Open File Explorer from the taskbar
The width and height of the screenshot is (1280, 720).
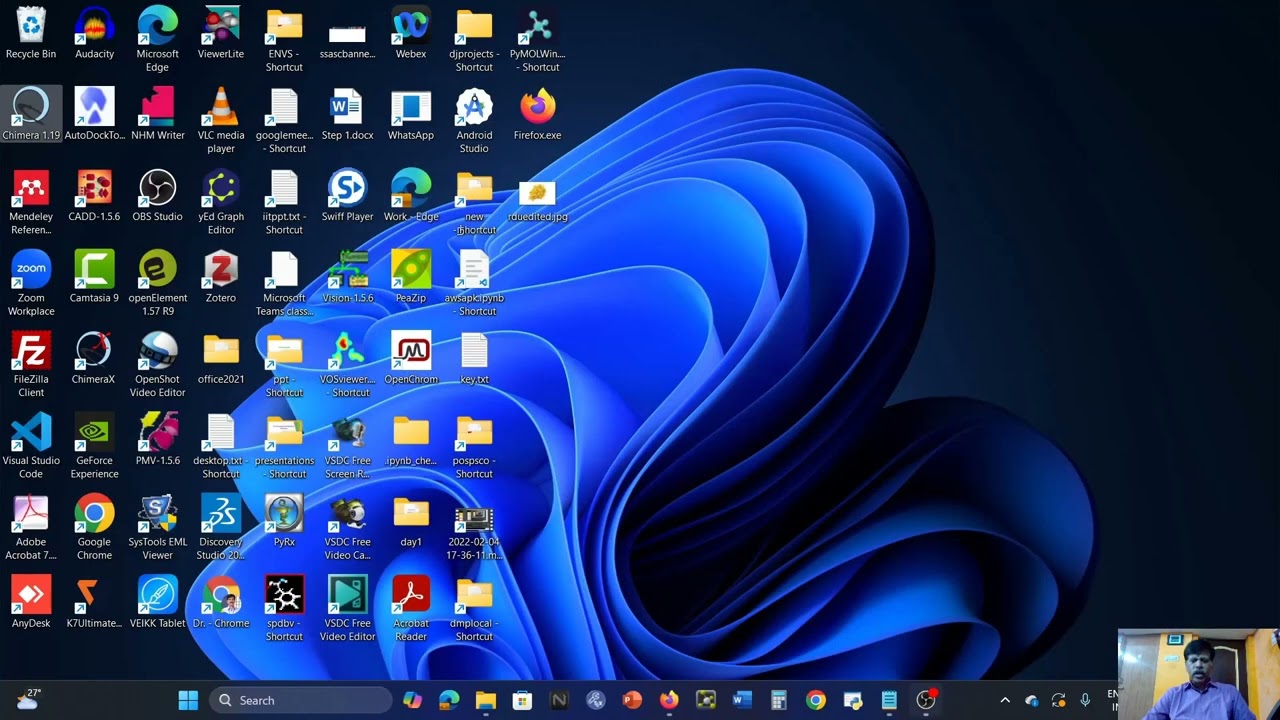click(x=485, y=700)
